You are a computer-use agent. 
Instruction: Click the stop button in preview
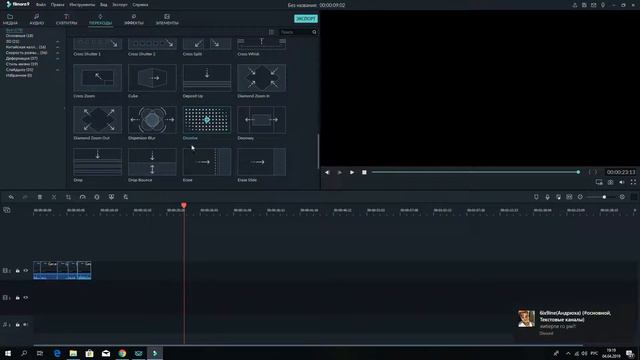(364, 172)
